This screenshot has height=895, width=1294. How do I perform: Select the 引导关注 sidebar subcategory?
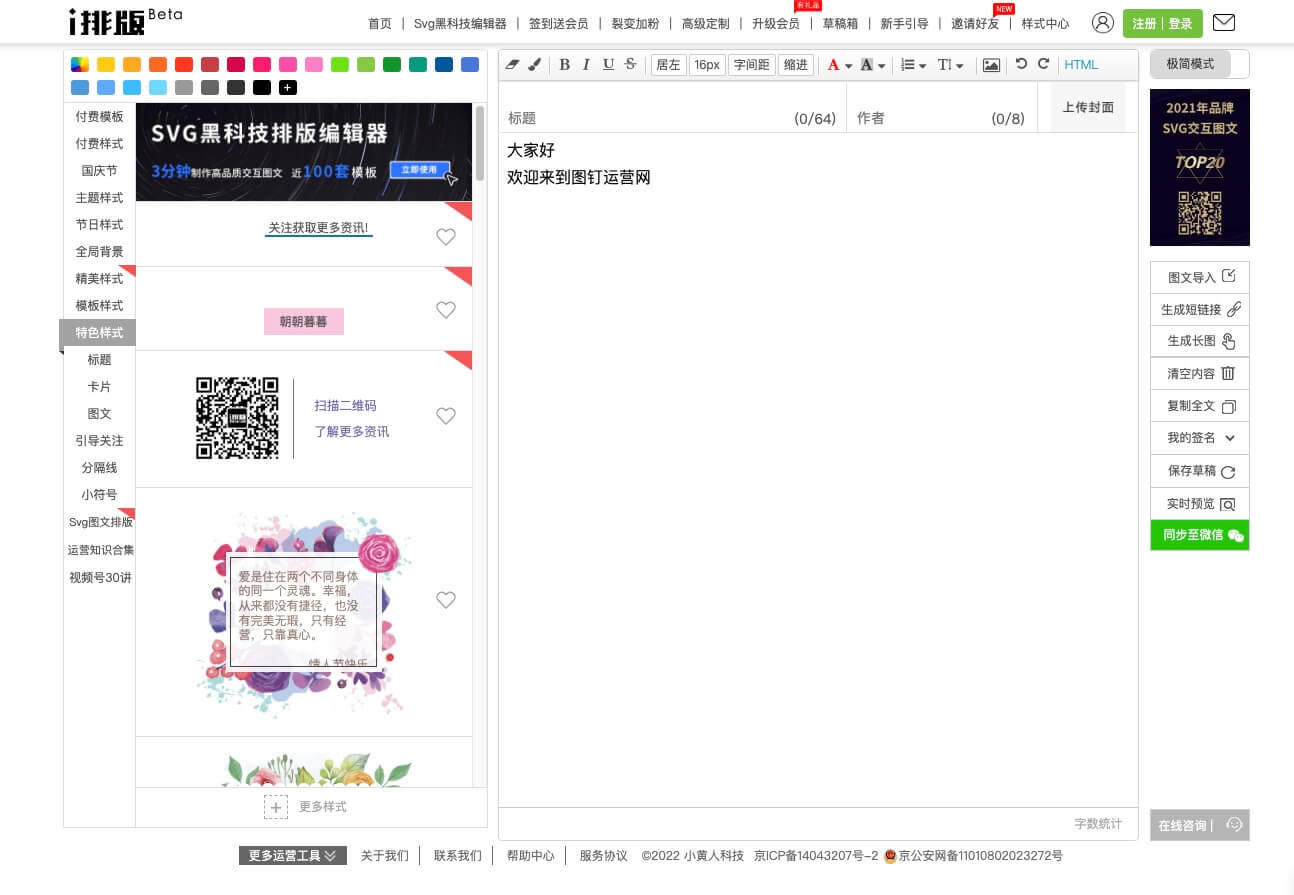click(99, 441)
